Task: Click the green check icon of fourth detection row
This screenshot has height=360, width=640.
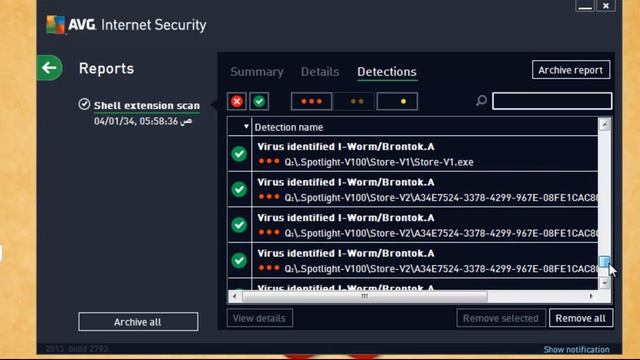Action: (x=239, y=260)
